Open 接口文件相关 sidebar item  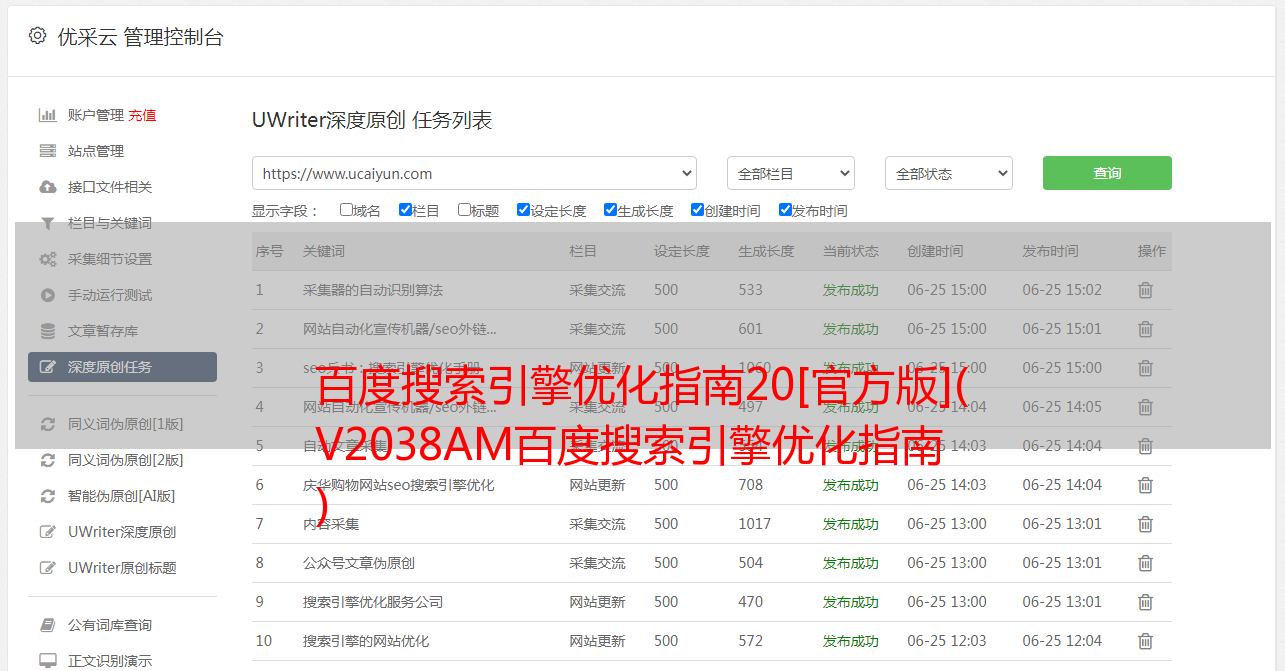[110, 187]
